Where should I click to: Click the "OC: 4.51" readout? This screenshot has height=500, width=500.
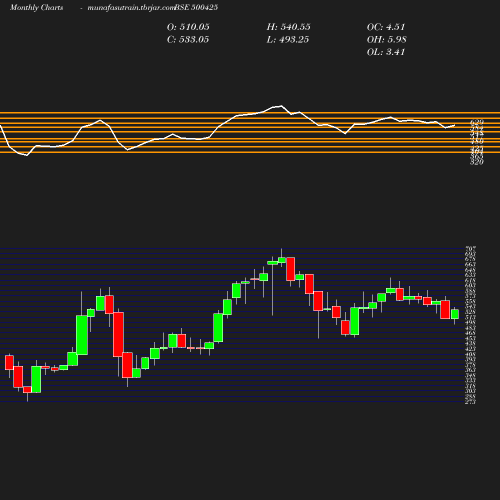coord(386,27)
